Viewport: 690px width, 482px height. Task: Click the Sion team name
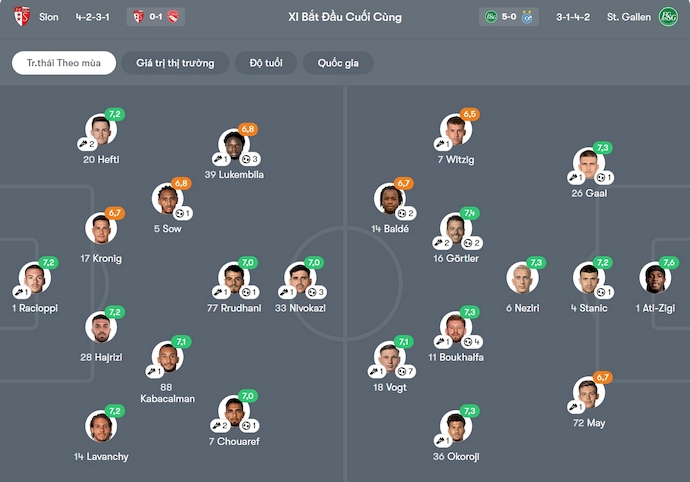point(49,17)
